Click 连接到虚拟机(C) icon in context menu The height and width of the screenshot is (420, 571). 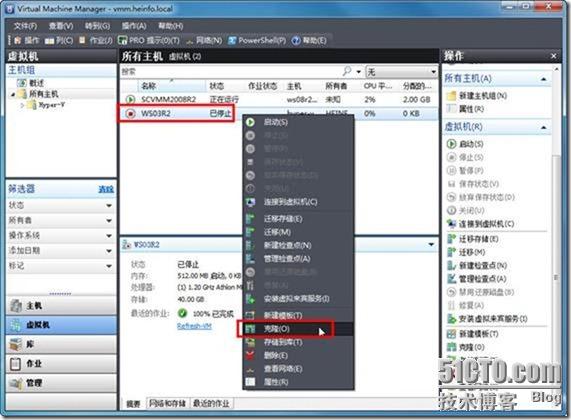coord(250,202)
